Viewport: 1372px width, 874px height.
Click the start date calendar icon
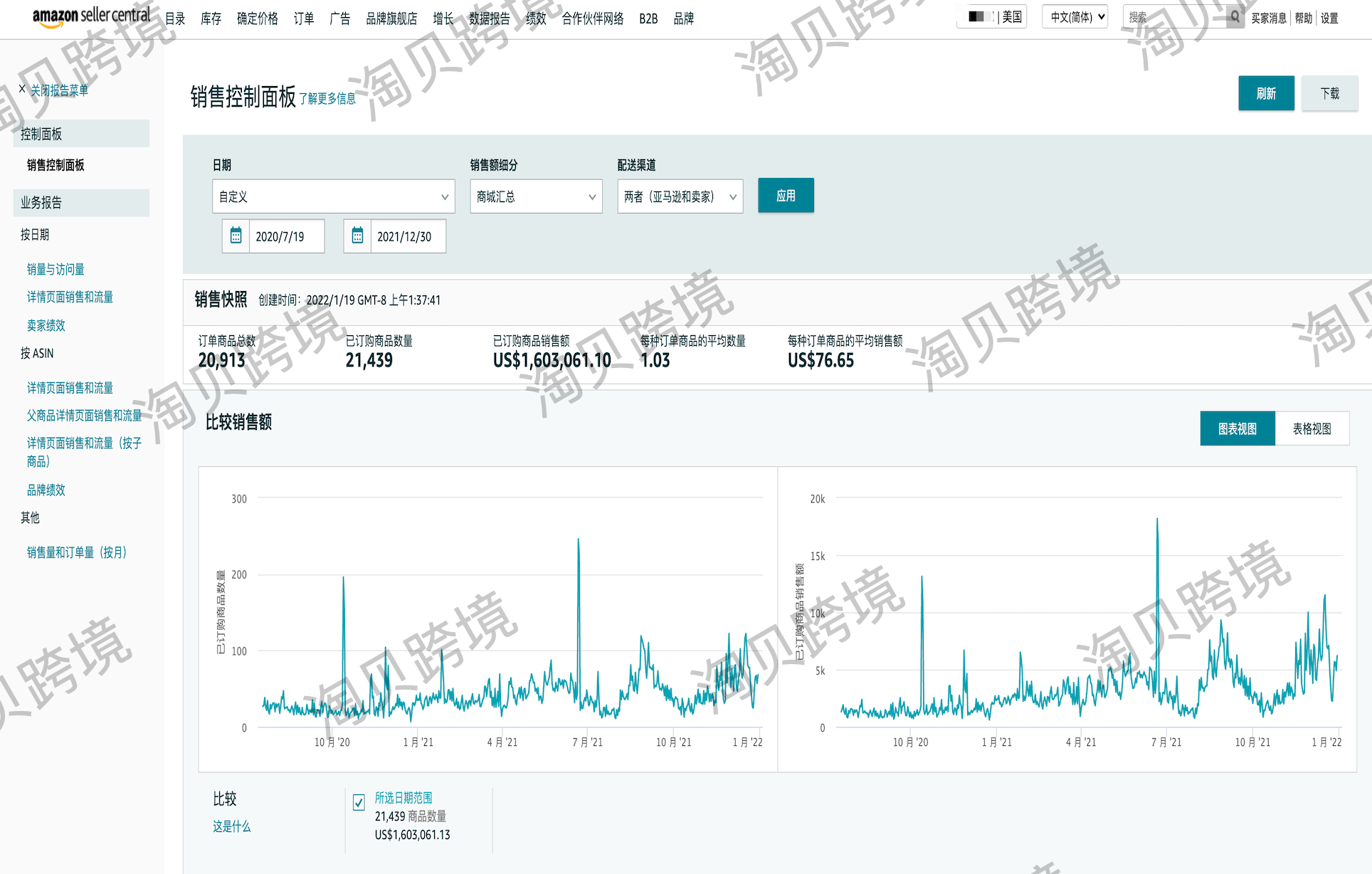tap(236, 236)
